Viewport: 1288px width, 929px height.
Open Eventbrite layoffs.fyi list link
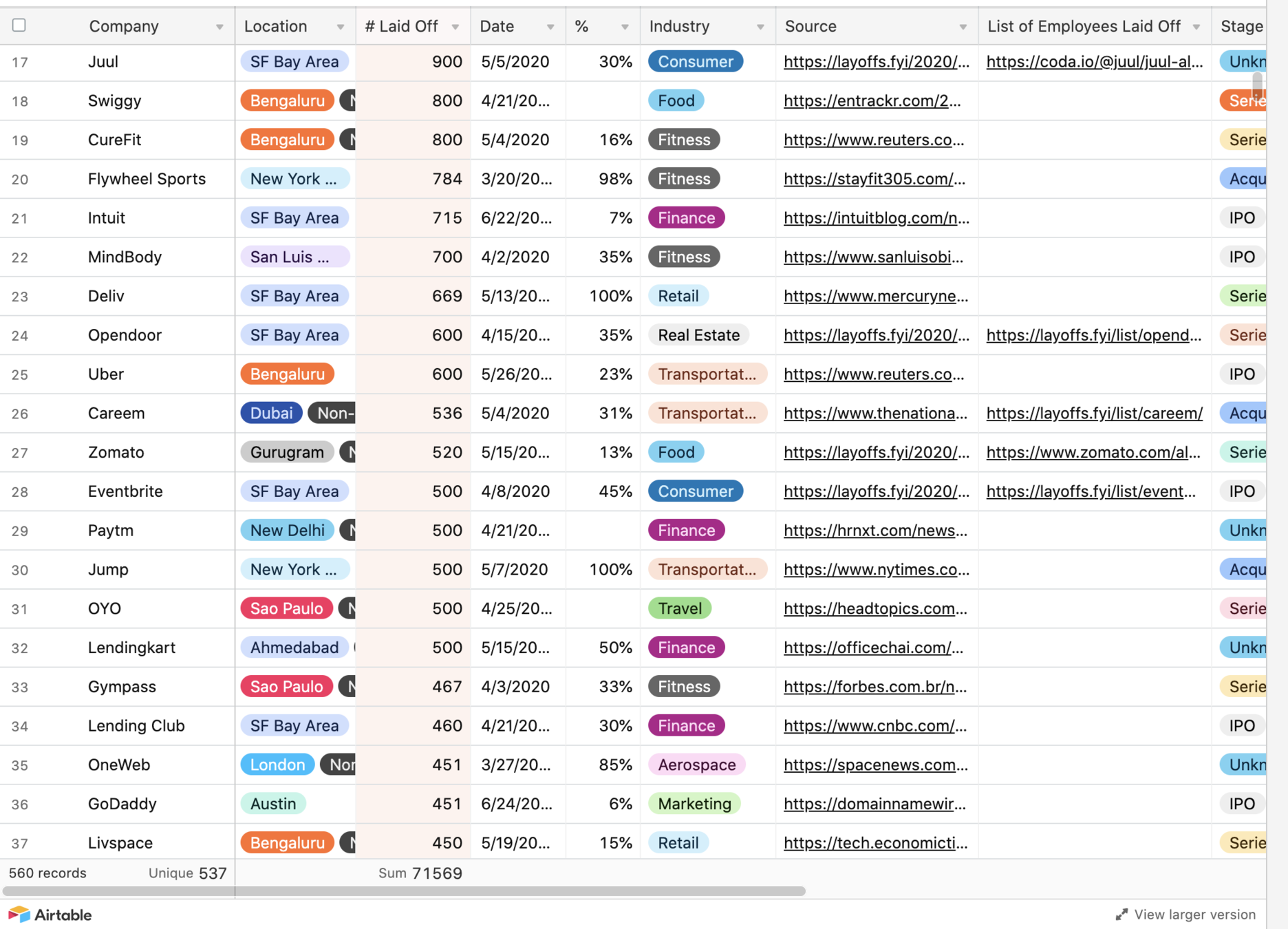click(x=1091, y=492)
